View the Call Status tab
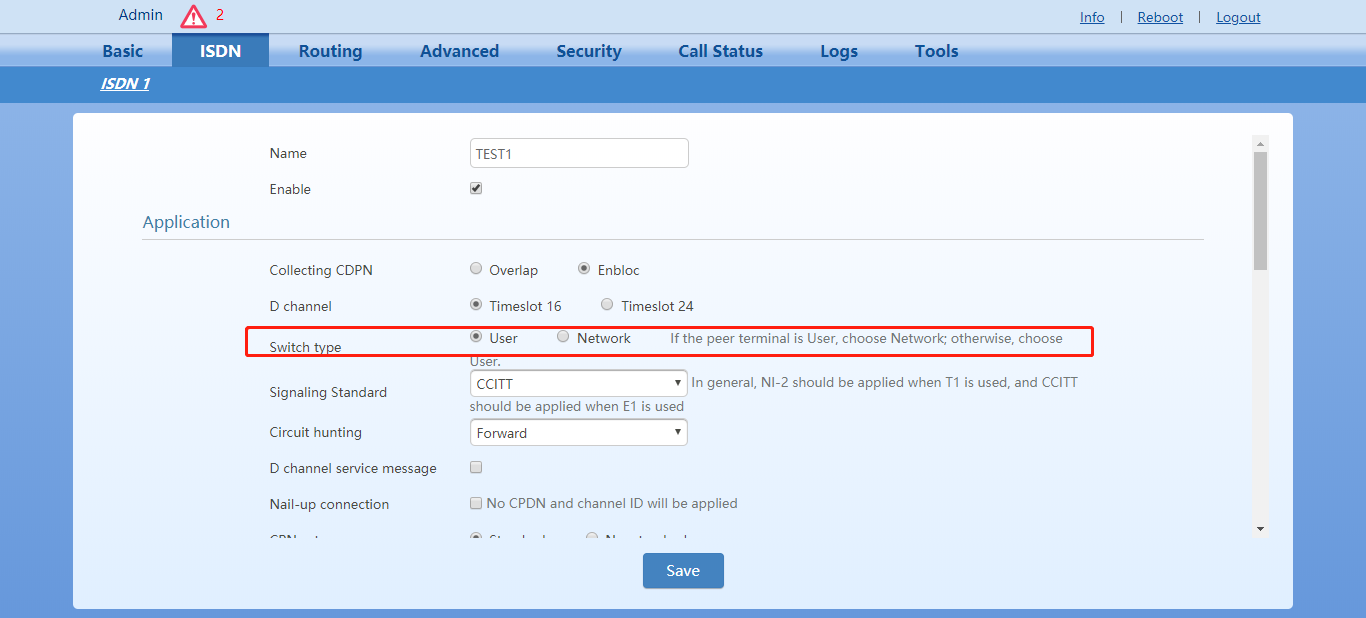The height and width of the screenshot is (618, 1366). pos(720,51)
